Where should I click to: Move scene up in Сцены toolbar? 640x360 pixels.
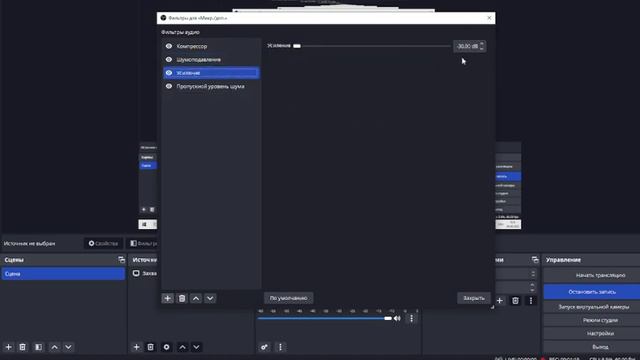click(54, 347)
